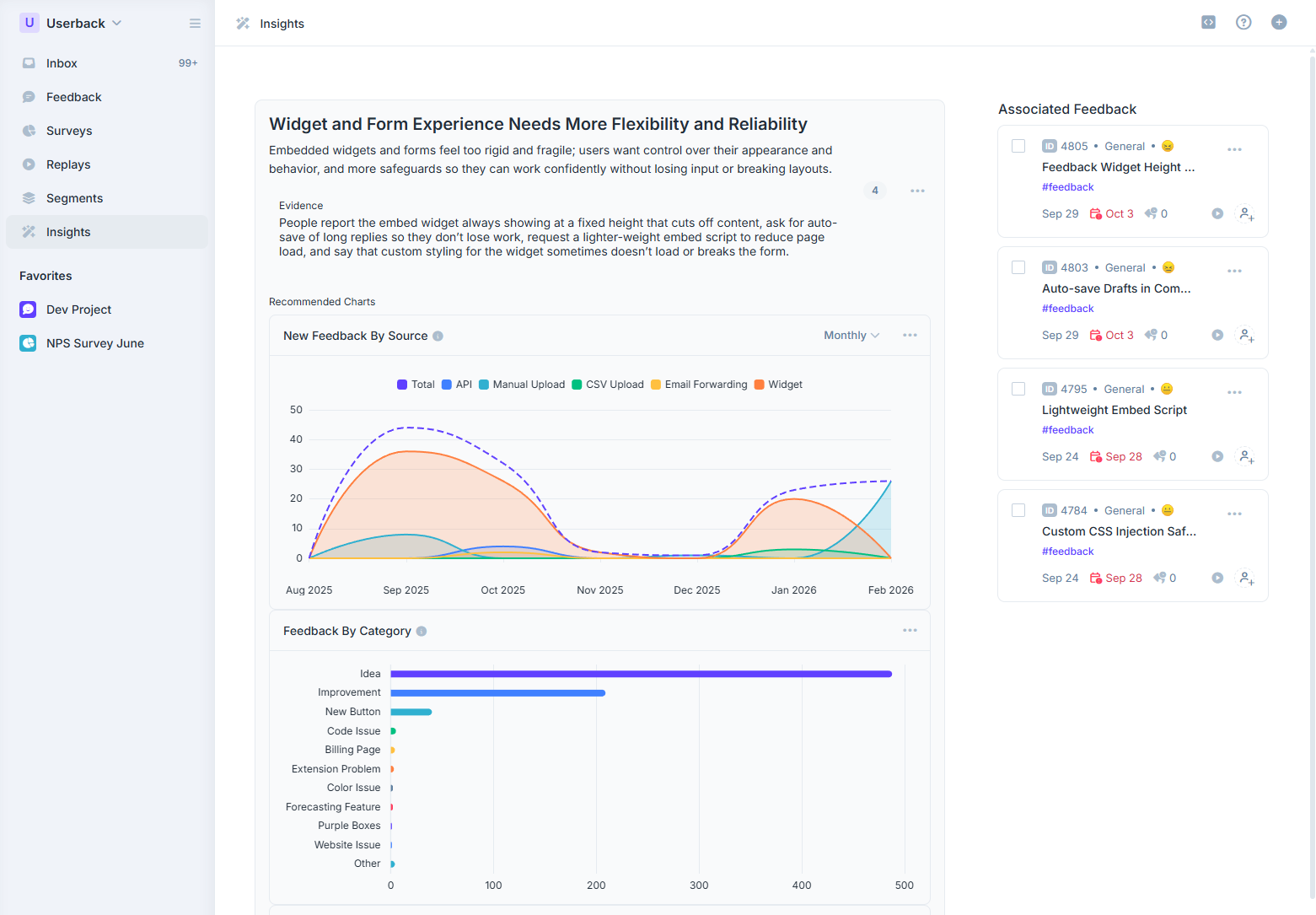Select checkbox for feedback 4784

[x=1018, y=510]
